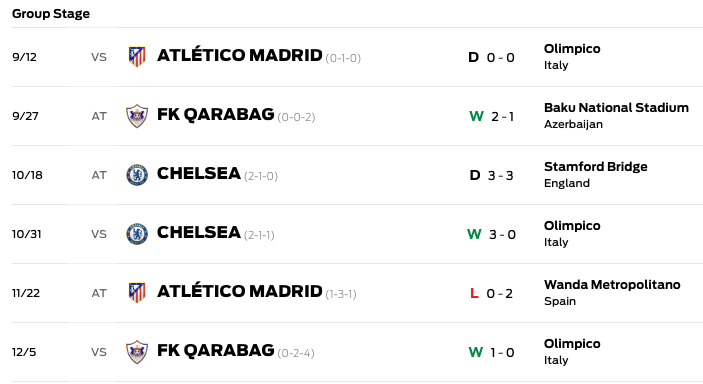This screenshot has width=703, height=384.
Task: Click FK Qarabag crest in 9/27 match
Action: (x=137, y=116)
